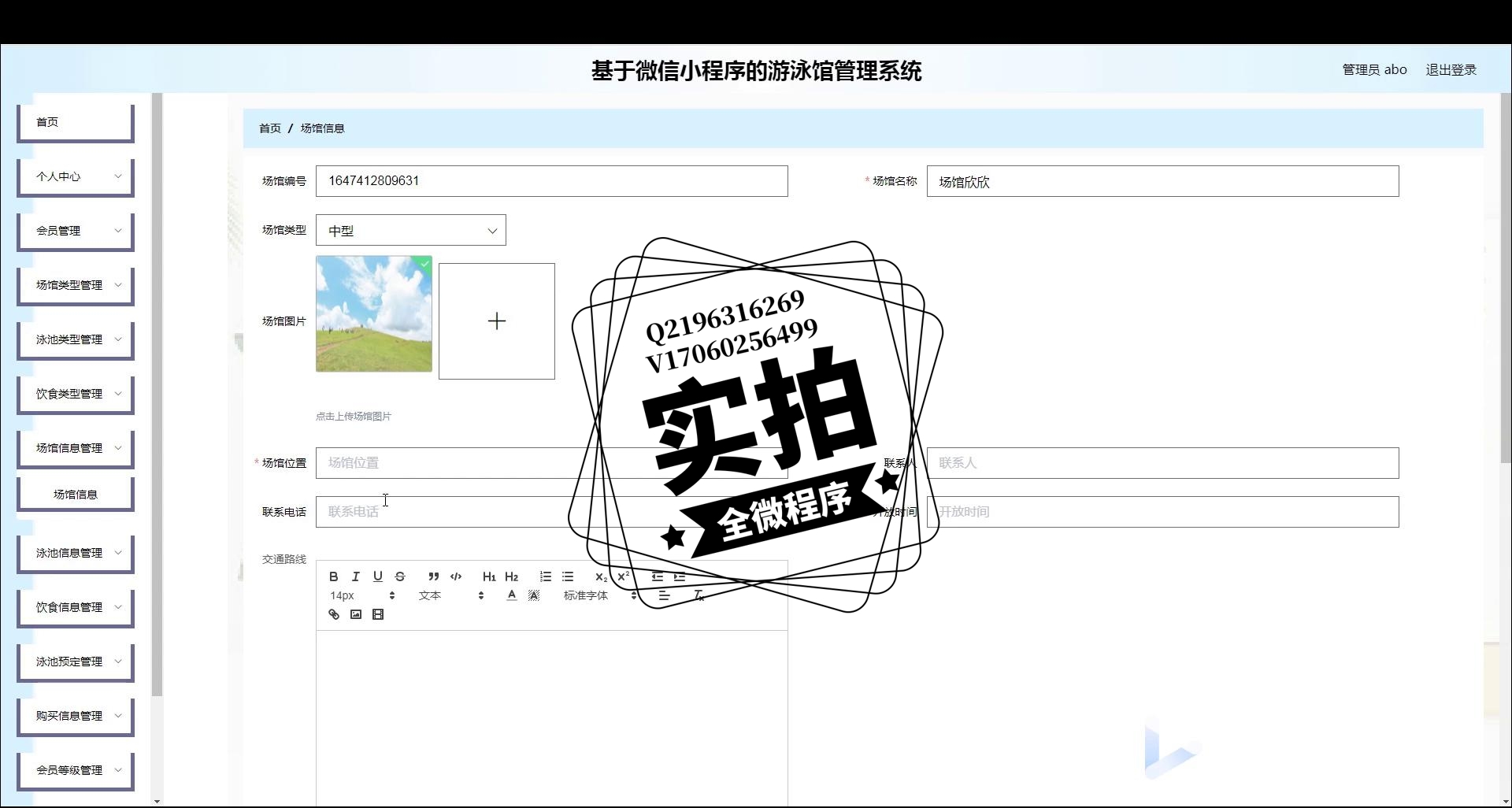Expand the 会员管理 sidebar menu
This screenshot has height=808, width=1512.
coord(76,231)
